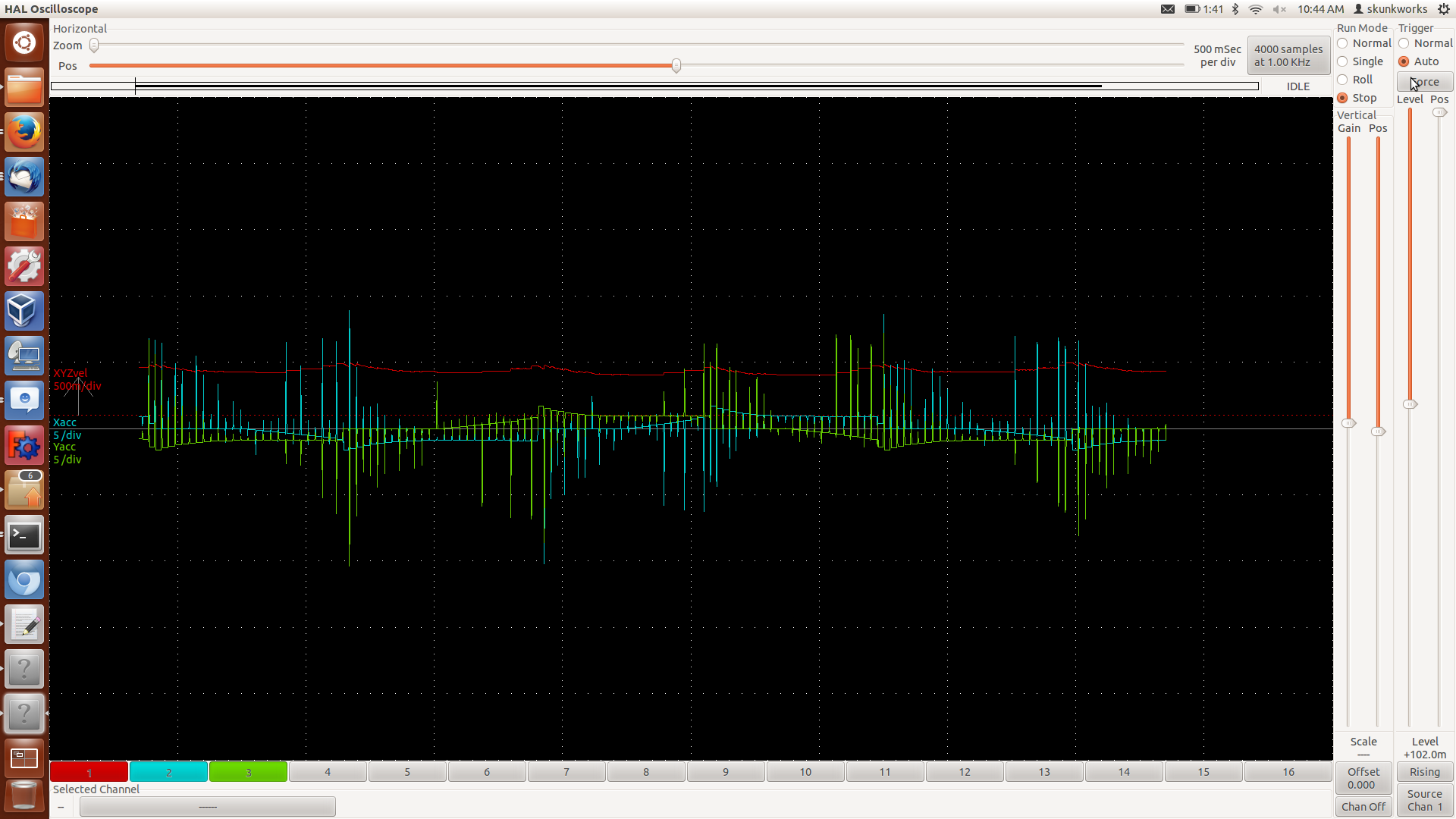Screen dimensions: 1456x819
Task: Click the trigger Level slider handle
Action: [x=1410, y=404]
